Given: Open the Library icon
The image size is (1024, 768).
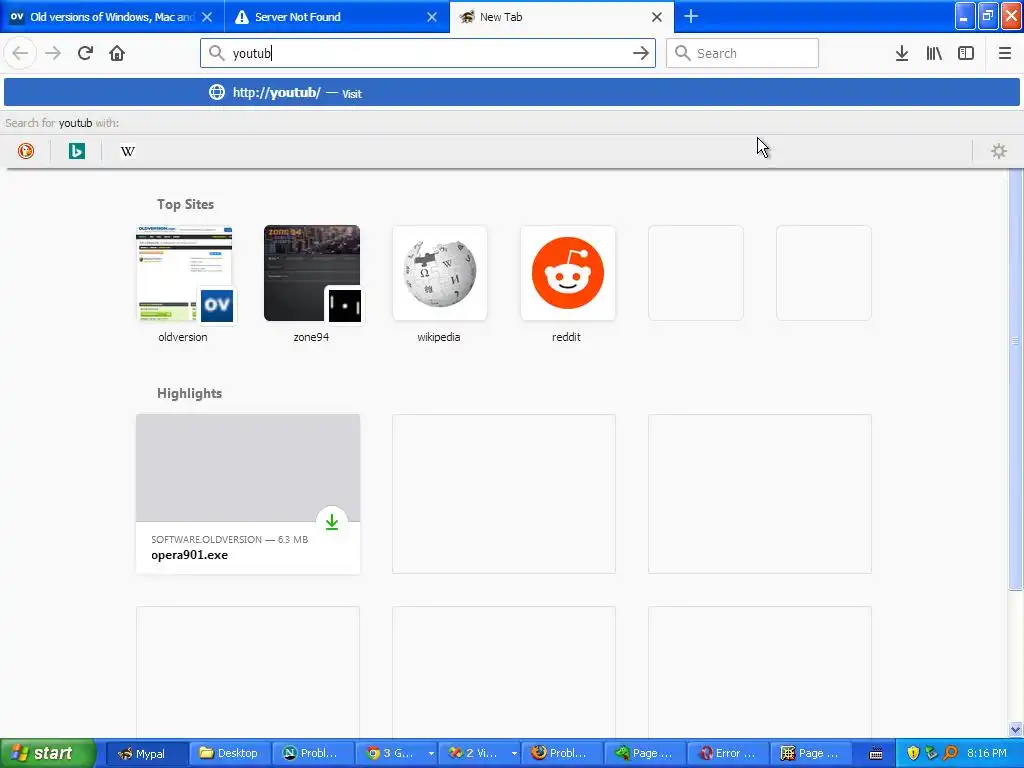Looking at the screenshot, I should coord(934,53).
